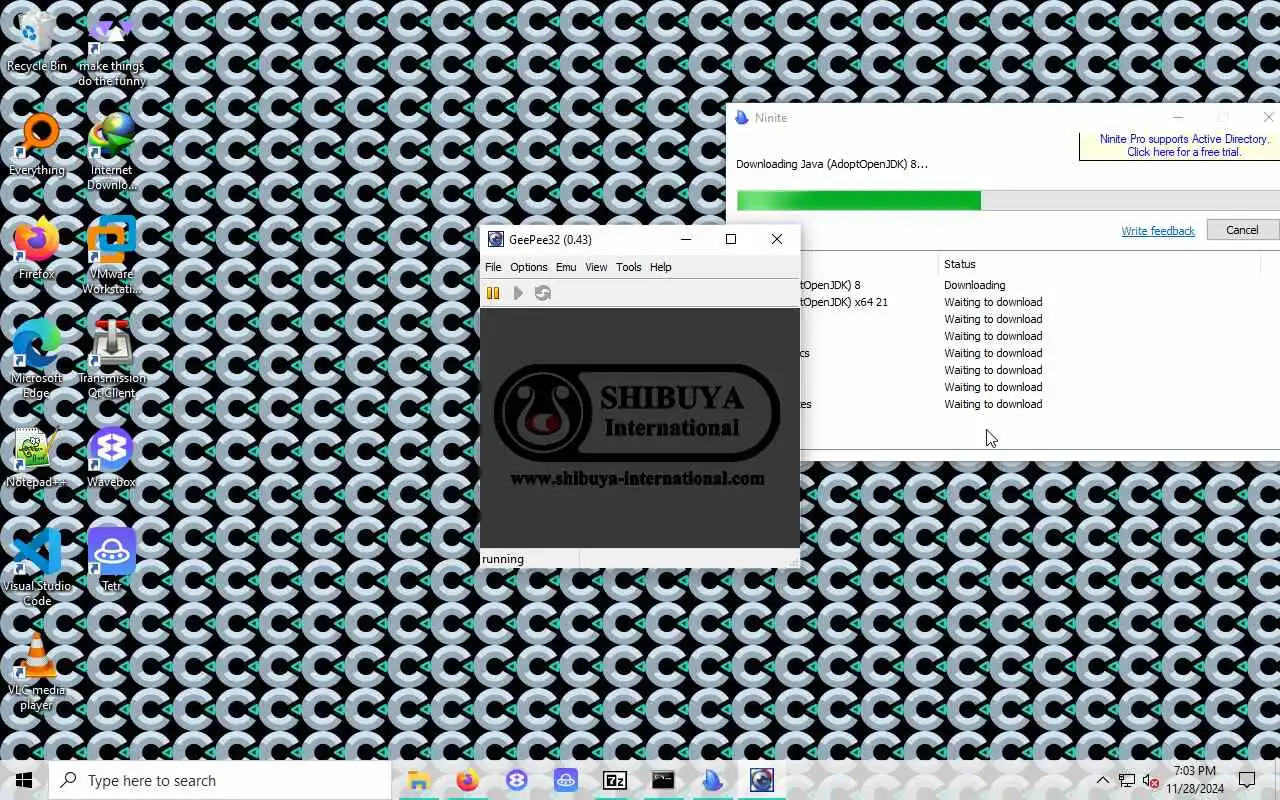Screen dimensions: 1280x800
Task: Open 7-Zip from the taskbar
Action: (614, 780)
